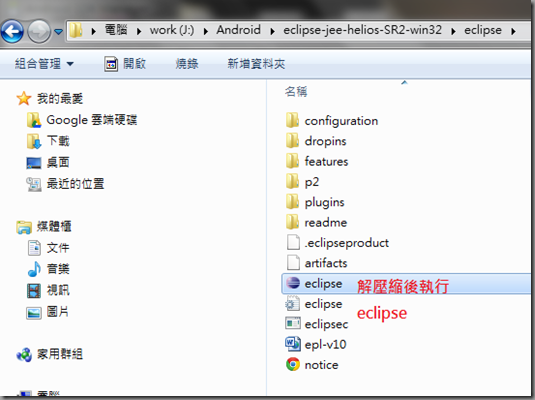Click the 視訊 film icon
The width and height of the screenshot is (535, 400).
34,291
